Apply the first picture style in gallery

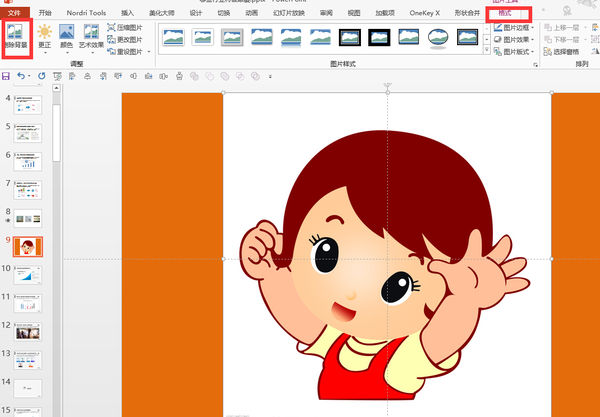pos(172,38)
